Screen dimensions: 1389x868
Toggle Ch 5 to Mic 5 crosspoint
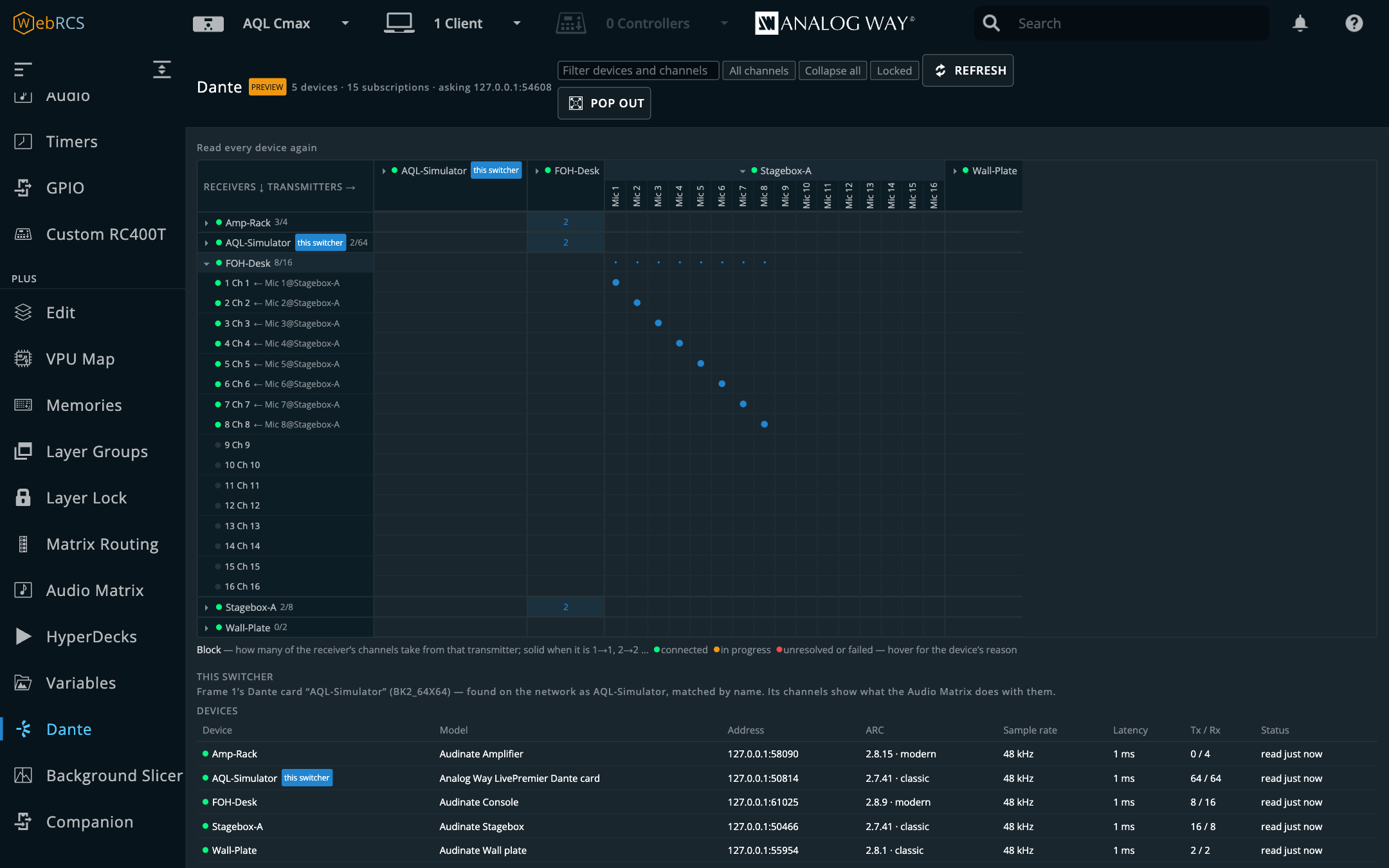tap(700, 363)
